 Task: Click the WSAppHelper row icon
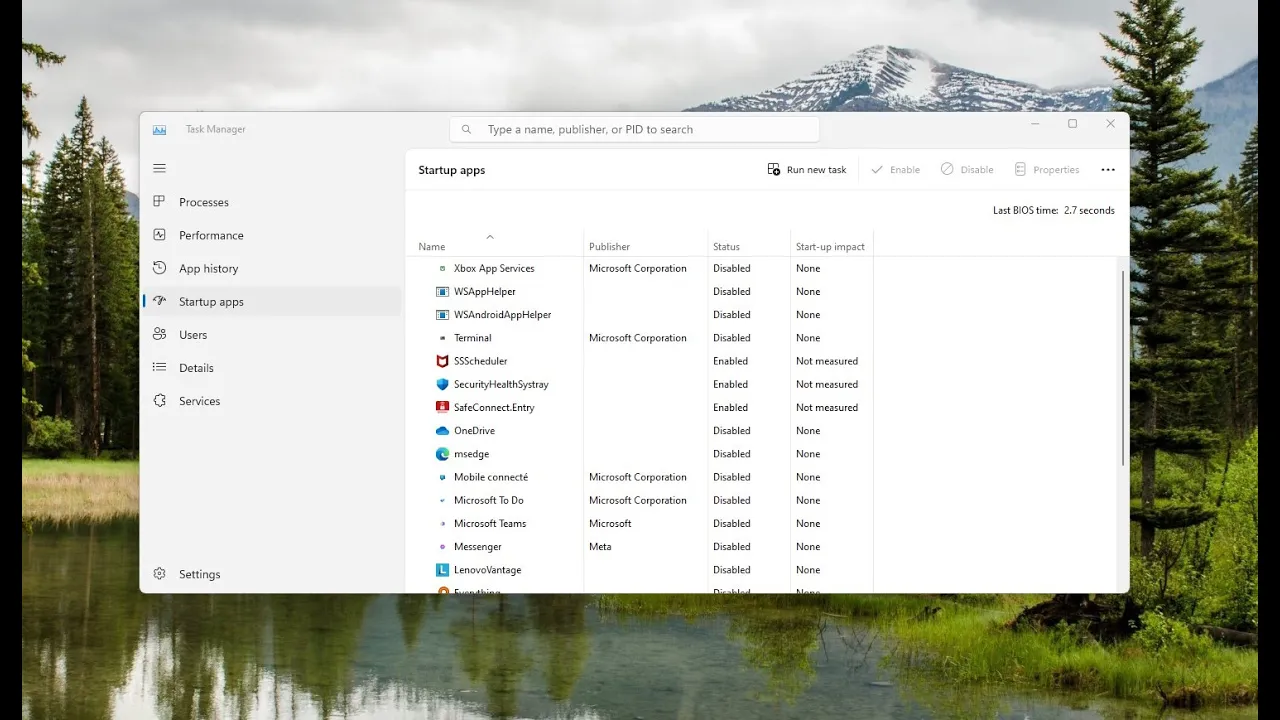click(x=443, y=291)
